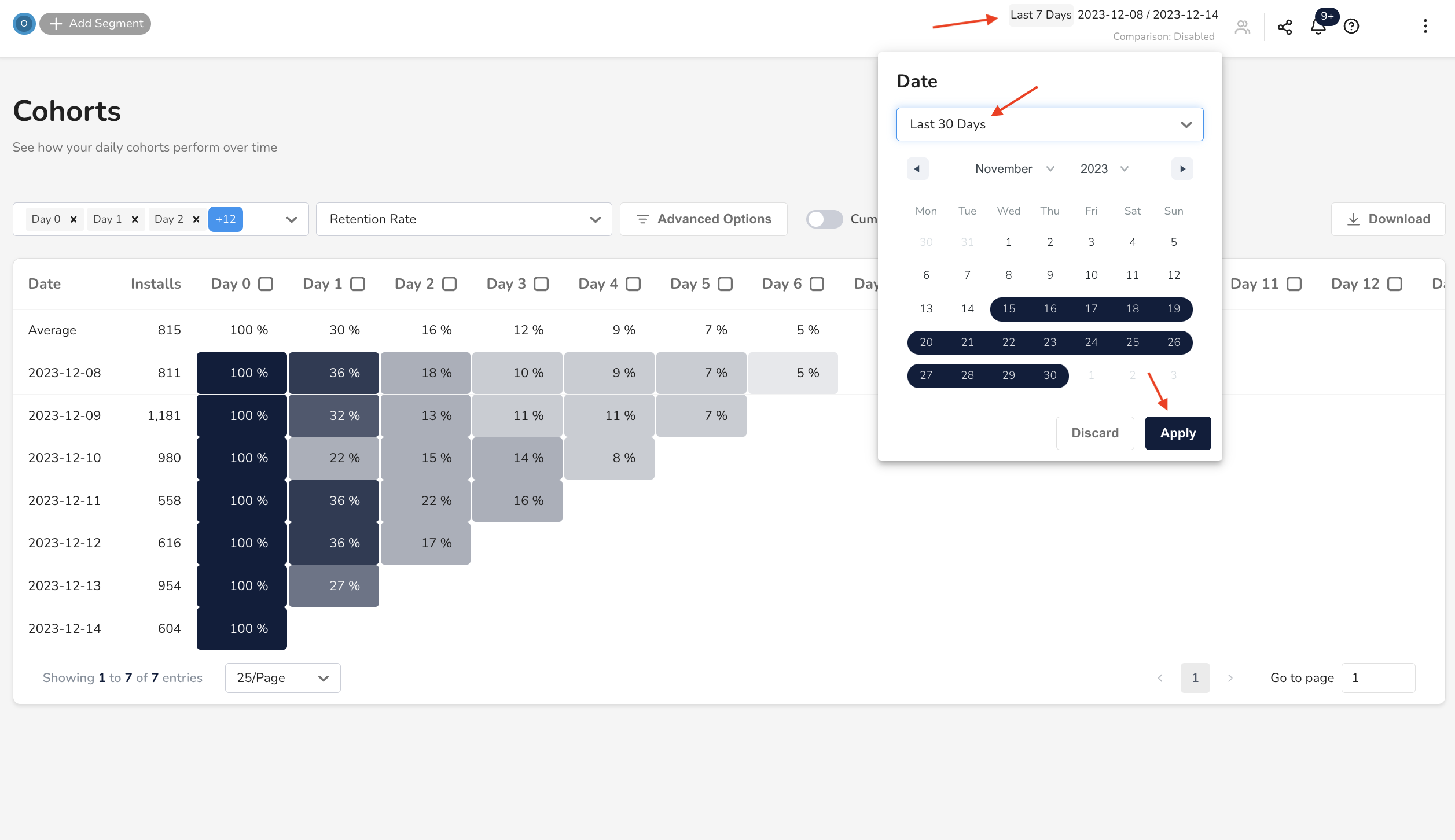Click the user profile account icon
Viewport: 1455px width, 840px height.
pos(1243,27)
